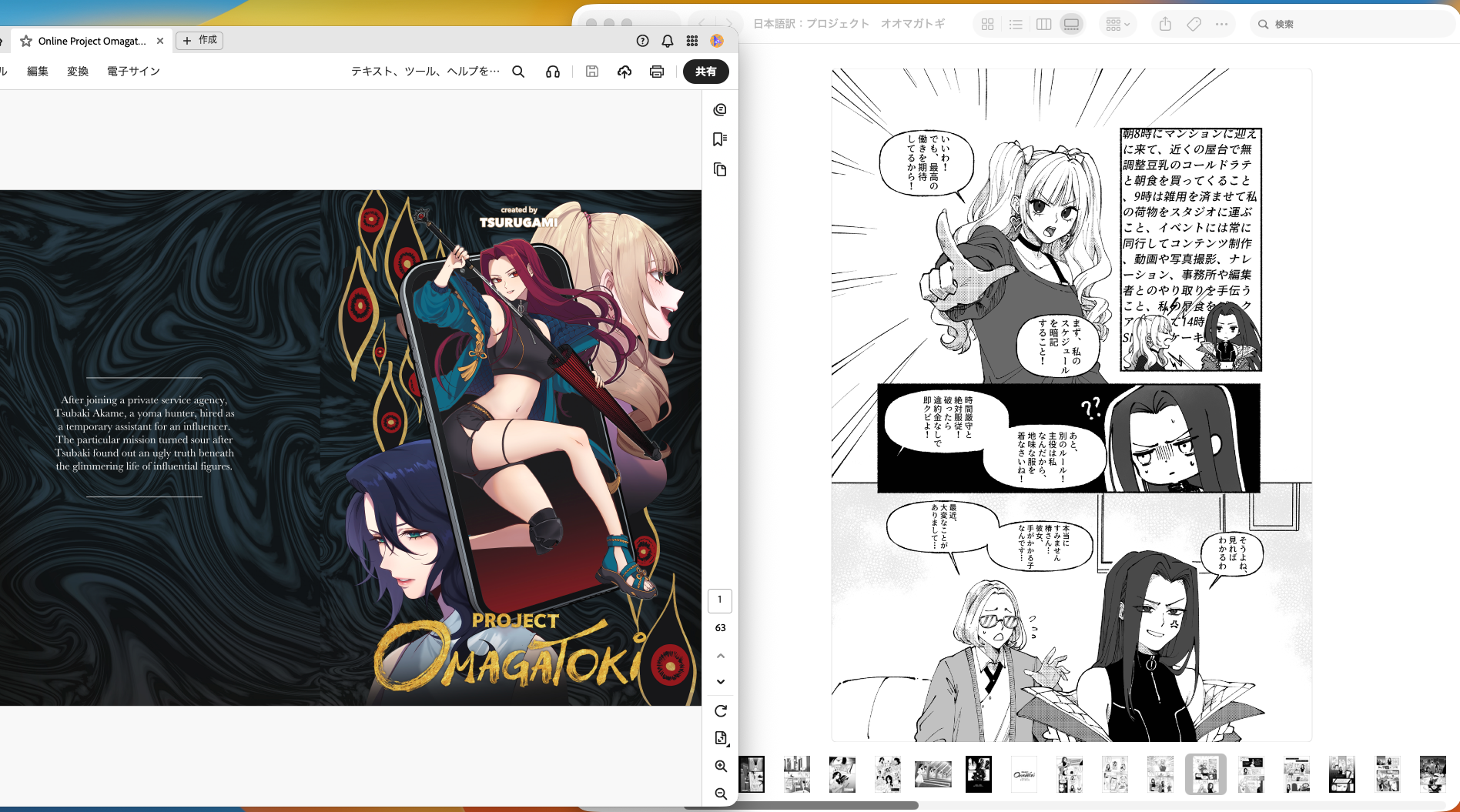The image size is (1460, 812).
Task: Click the Finder share icon
Action: (1165, 25)
